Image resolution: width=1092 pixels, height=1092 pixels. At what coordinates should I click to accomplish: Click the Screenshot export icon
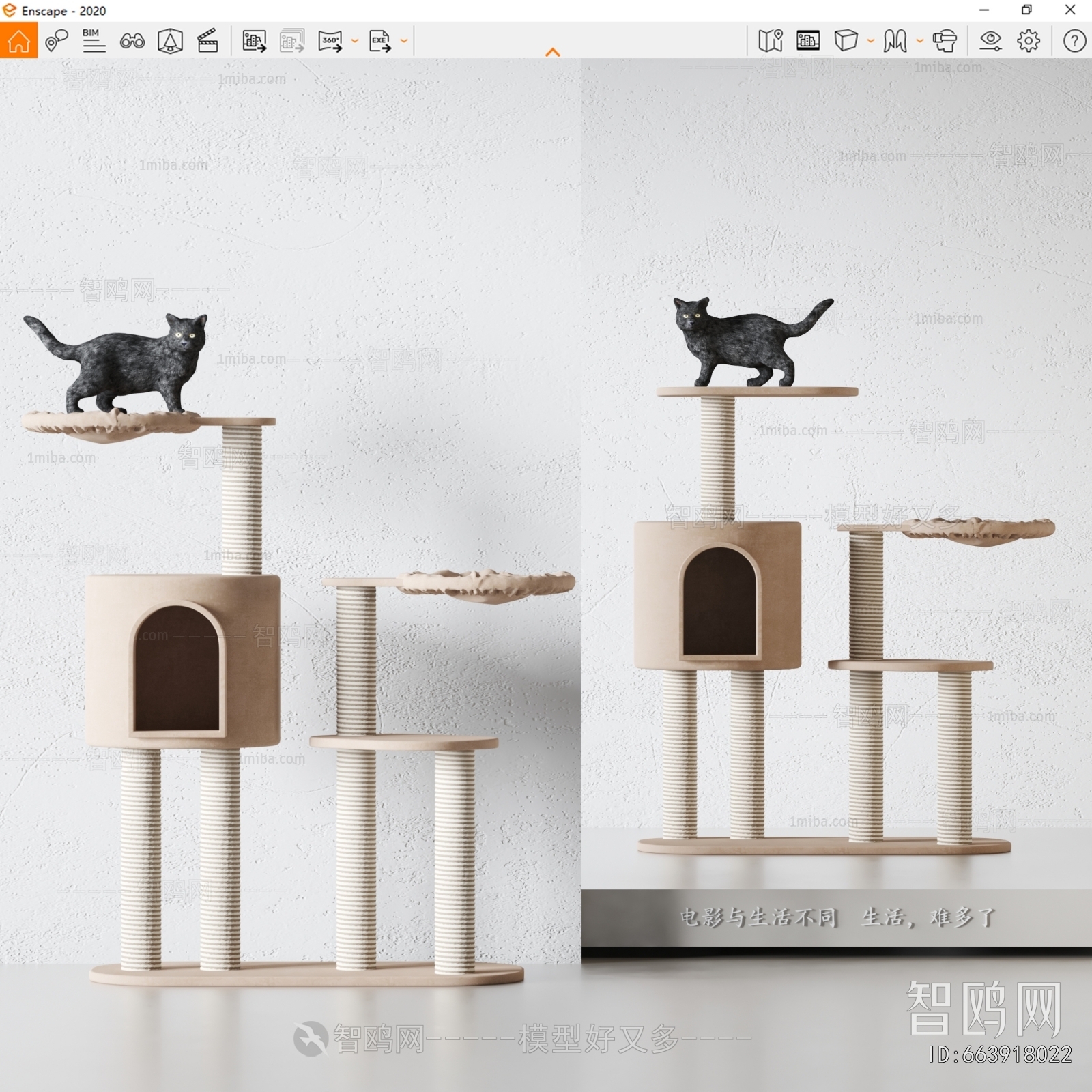(254, 41)
